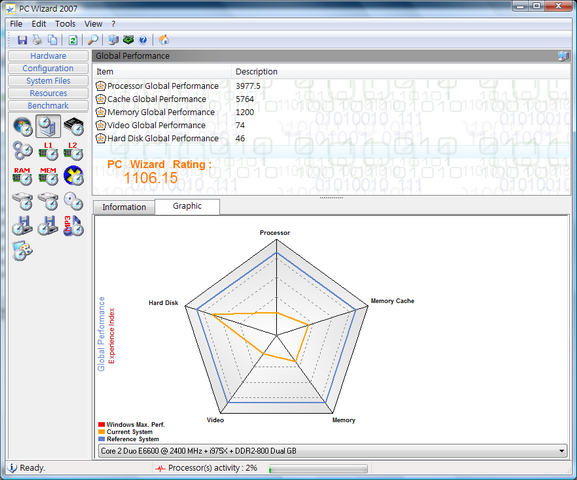
Task: Click the magnifier search toolbar icon
Action: [x=93, y=40]
